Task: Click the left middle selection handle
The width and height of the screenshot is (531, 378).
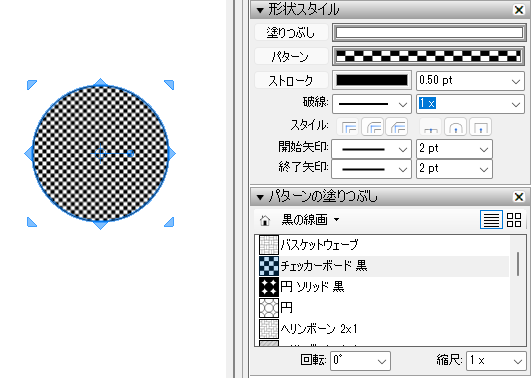Action: click(28, 154)
